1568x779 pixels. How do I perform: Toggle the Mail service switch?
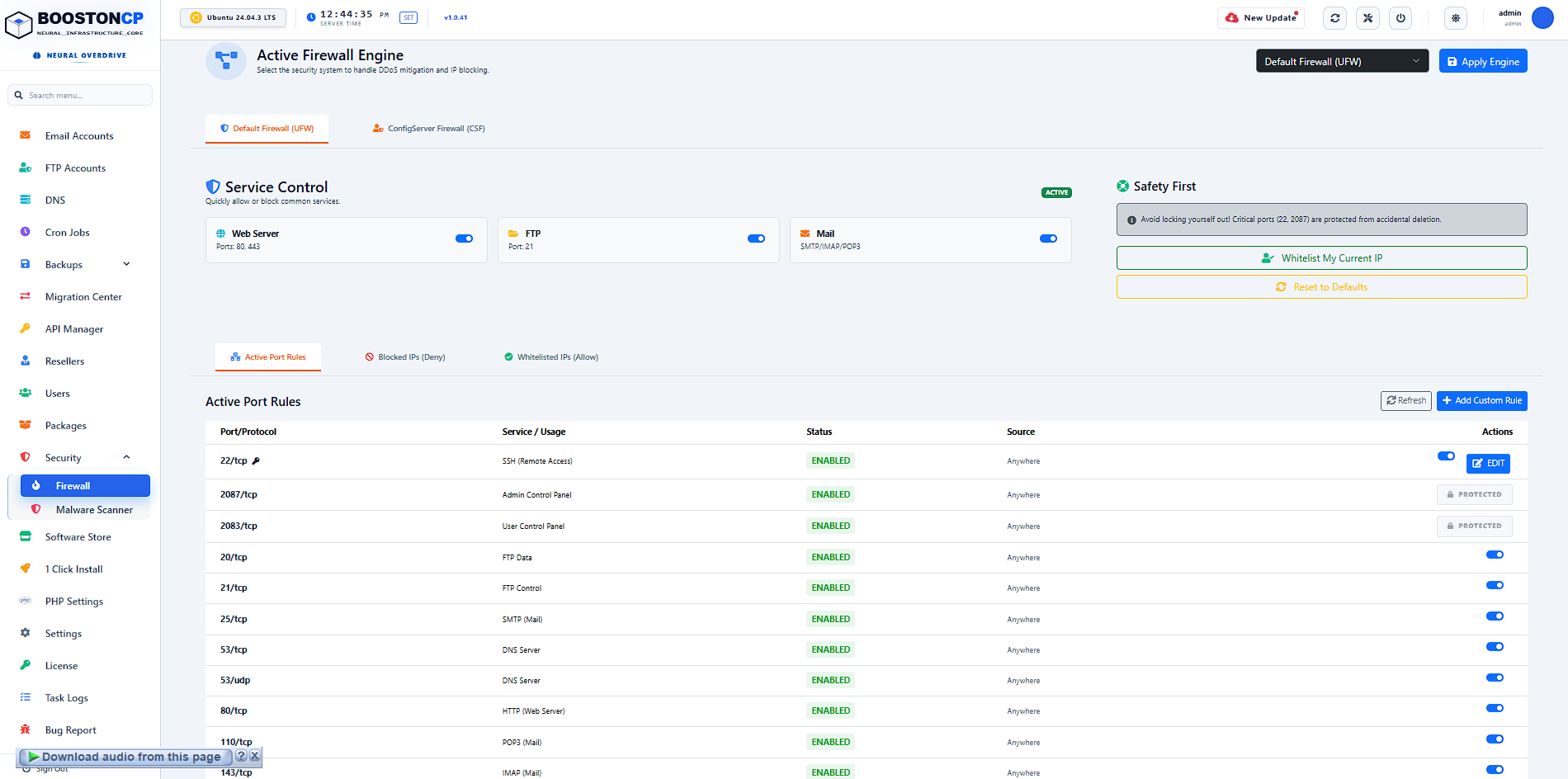(1049, 238)
